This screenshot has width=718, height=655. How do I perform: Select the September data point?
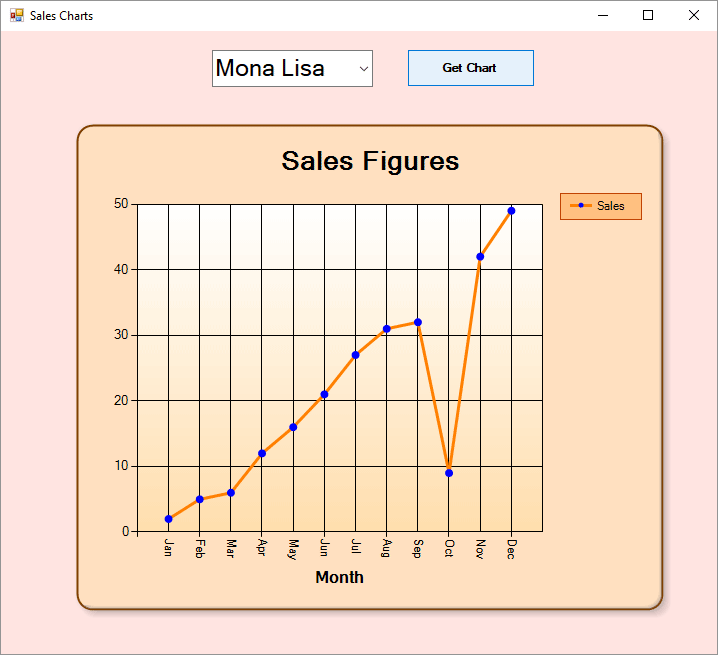click(x=418, y=322)
